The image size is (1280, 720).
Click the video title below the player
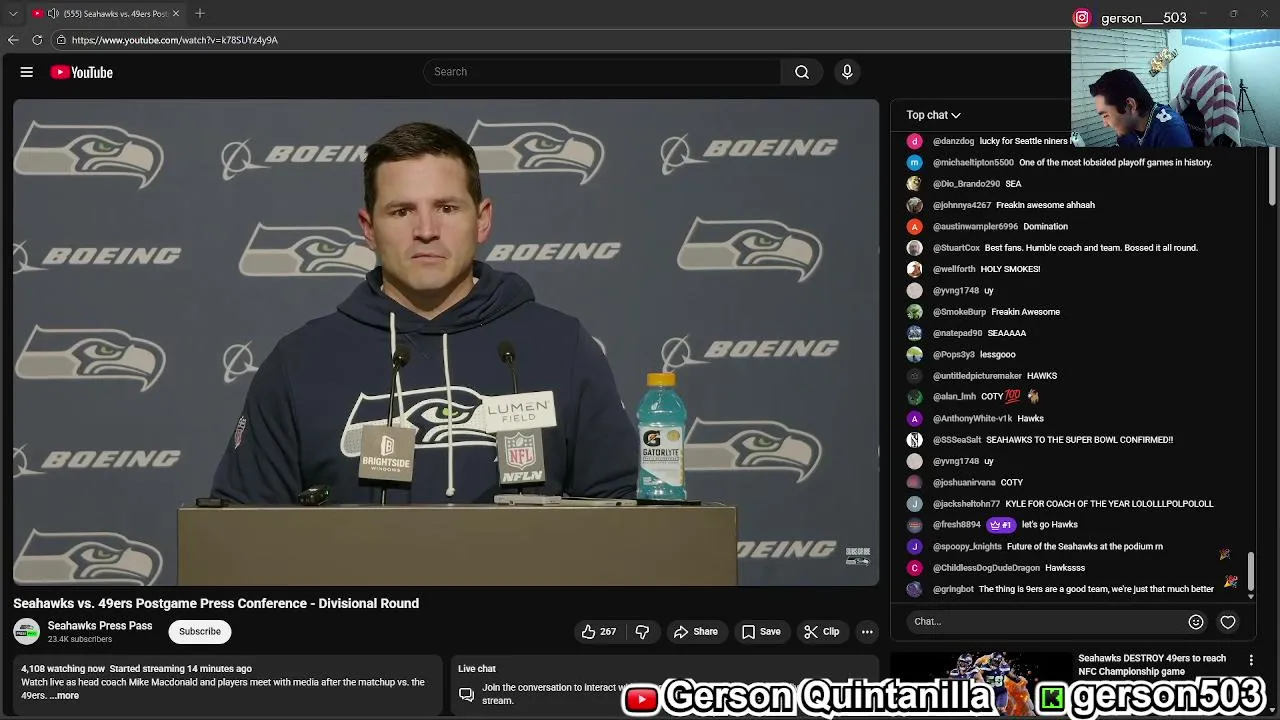[216, 604]
